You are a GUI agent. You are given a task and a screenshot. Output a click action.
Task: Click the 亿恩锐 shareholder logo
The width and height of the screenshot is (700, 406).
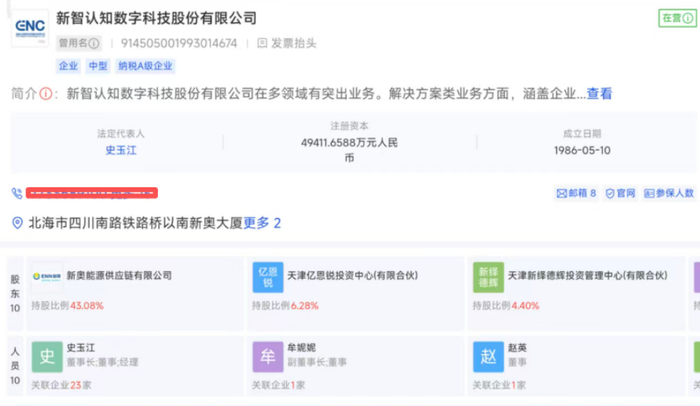coord(268,277)
